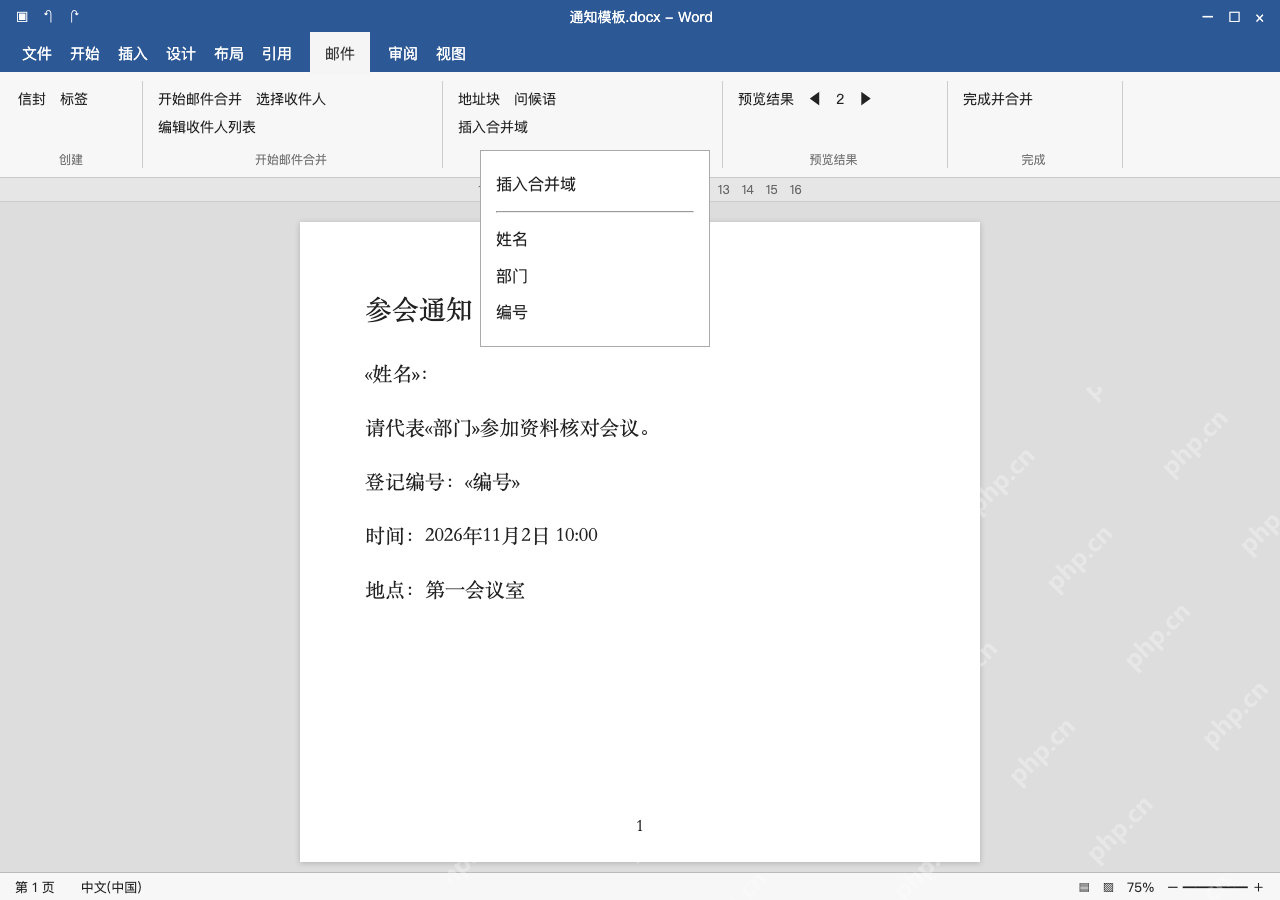Open the 开始 tab
This screenshot has width=1280, height=900.
[85, 53]
